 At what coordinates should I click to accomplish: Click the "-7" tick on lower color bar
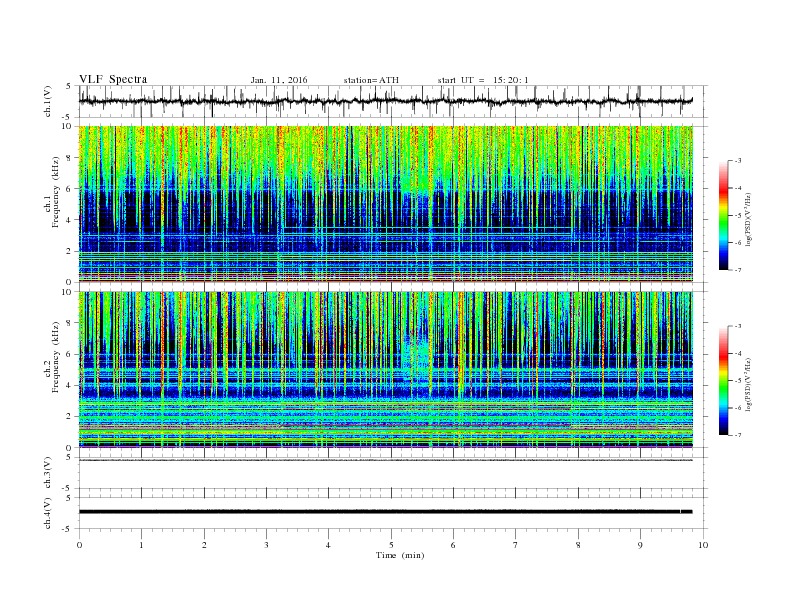coord(737,435)
